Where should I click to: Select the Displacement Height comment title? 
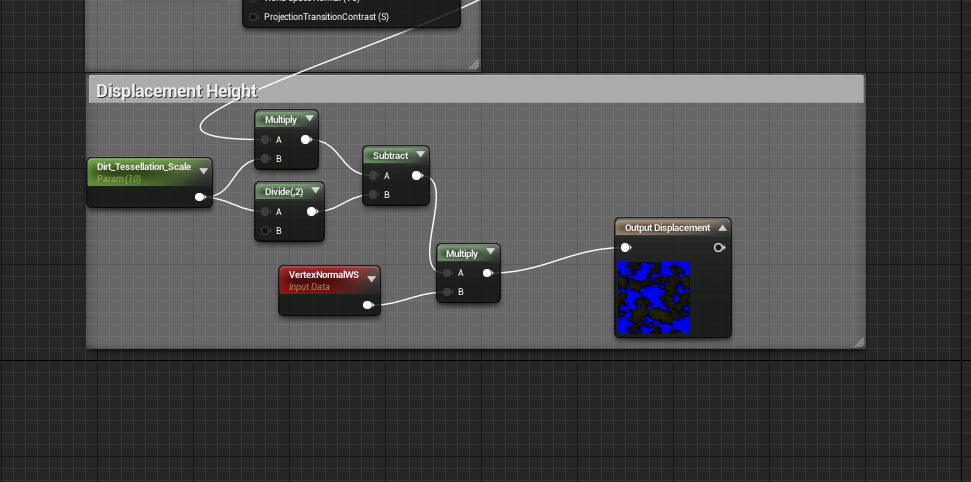pyautogui.click(x=176, y=91)
